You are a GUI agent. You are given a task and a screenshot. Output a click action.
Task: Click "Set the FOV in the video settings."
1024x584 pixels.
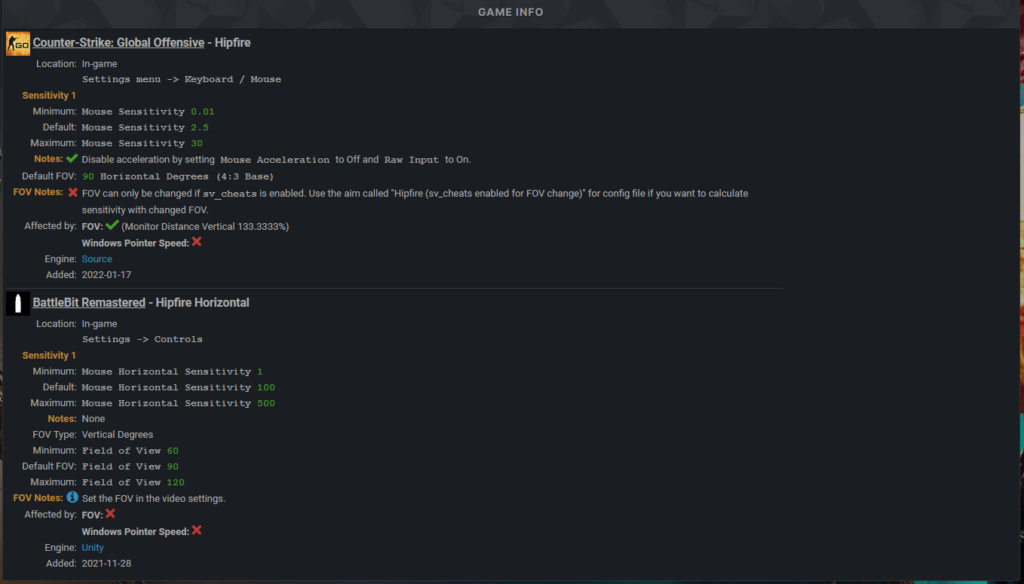pyautogui.click(x=153, y=498)
